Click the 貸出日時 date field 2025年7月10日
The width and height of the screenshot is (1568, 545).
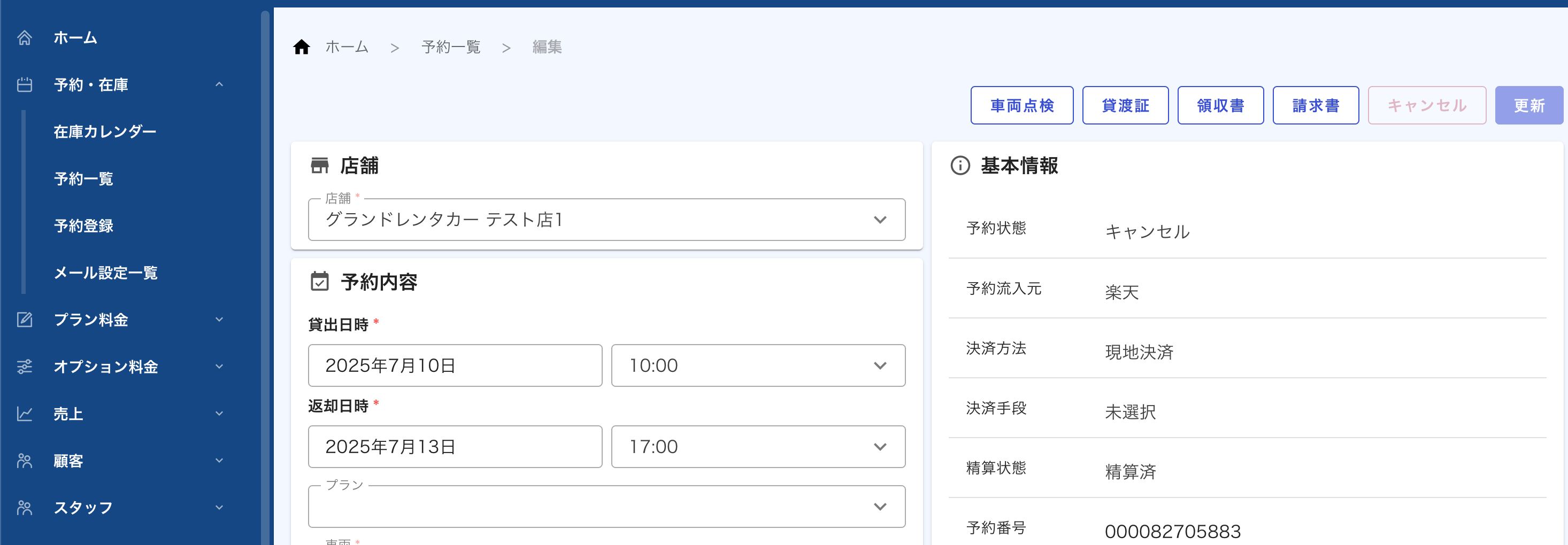coord(454,365)
